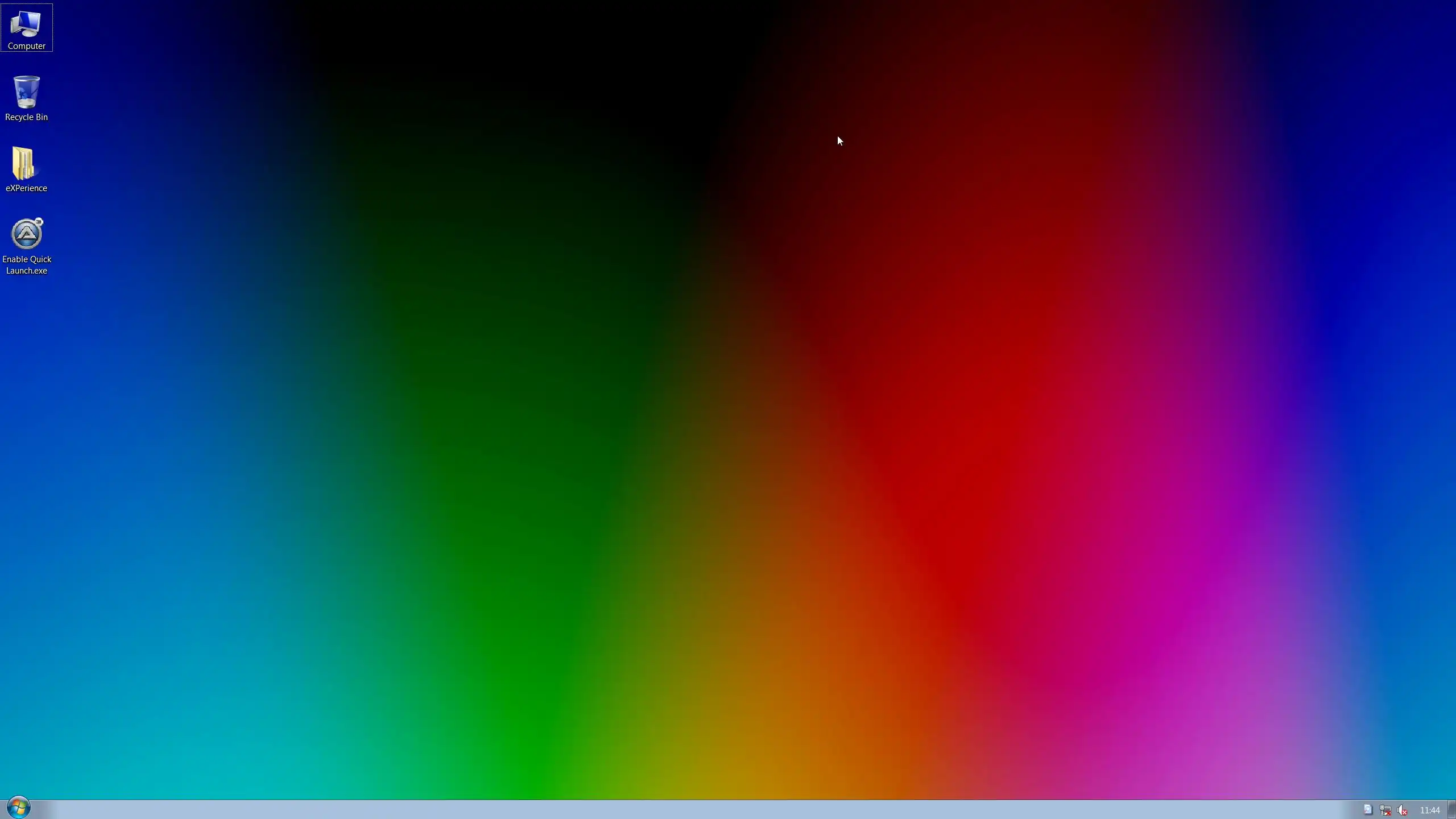Select the eXPerience folder icon
Image resolution: width=1456 pixels, height=819 pixels.
point(24,163)
